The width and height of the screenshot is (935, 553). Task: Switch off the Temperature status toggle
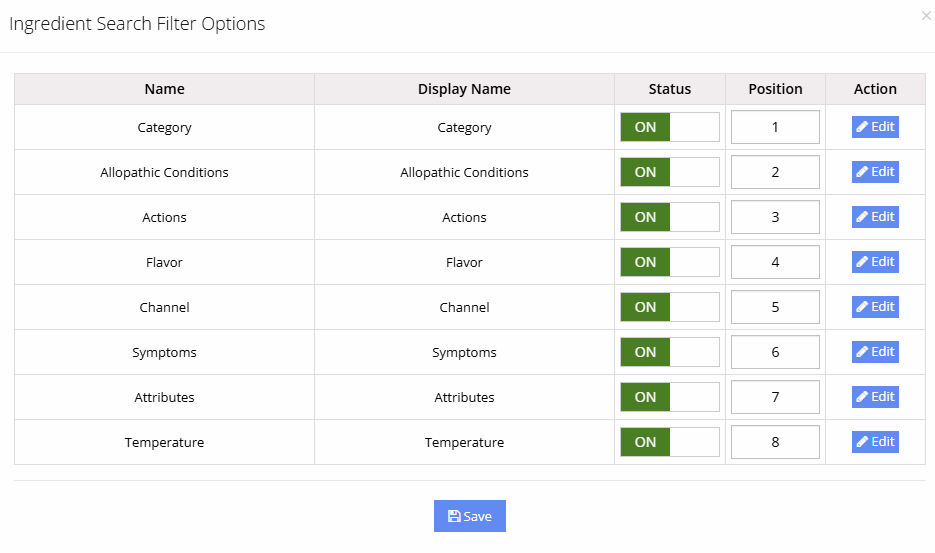(669, 442)
